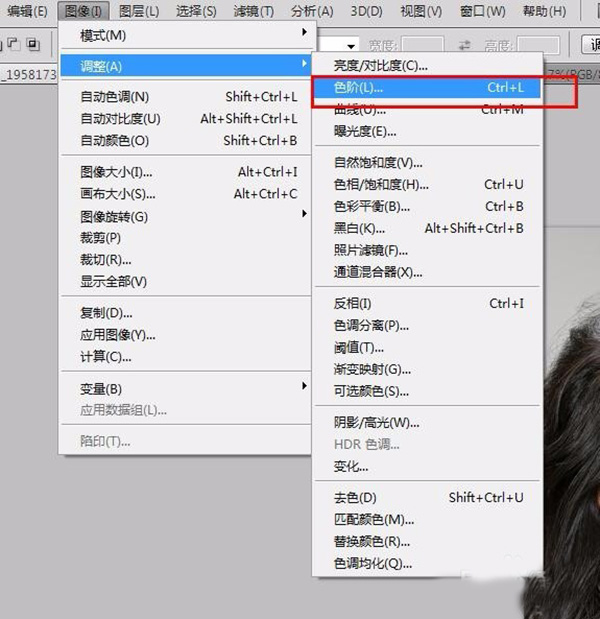Open 替换颜色(R) replace color

(x=428, y=542)
